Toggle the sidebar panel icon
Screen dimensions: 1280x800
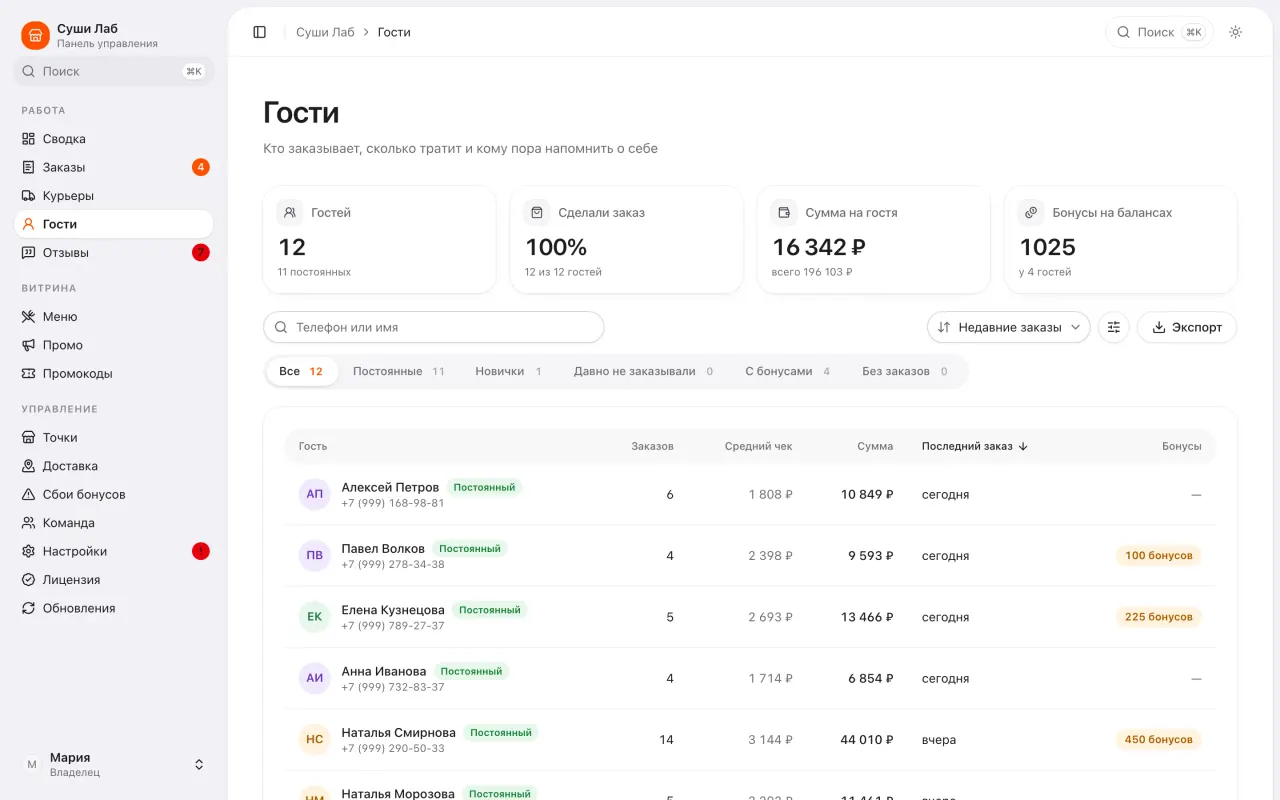click(260, 32)
